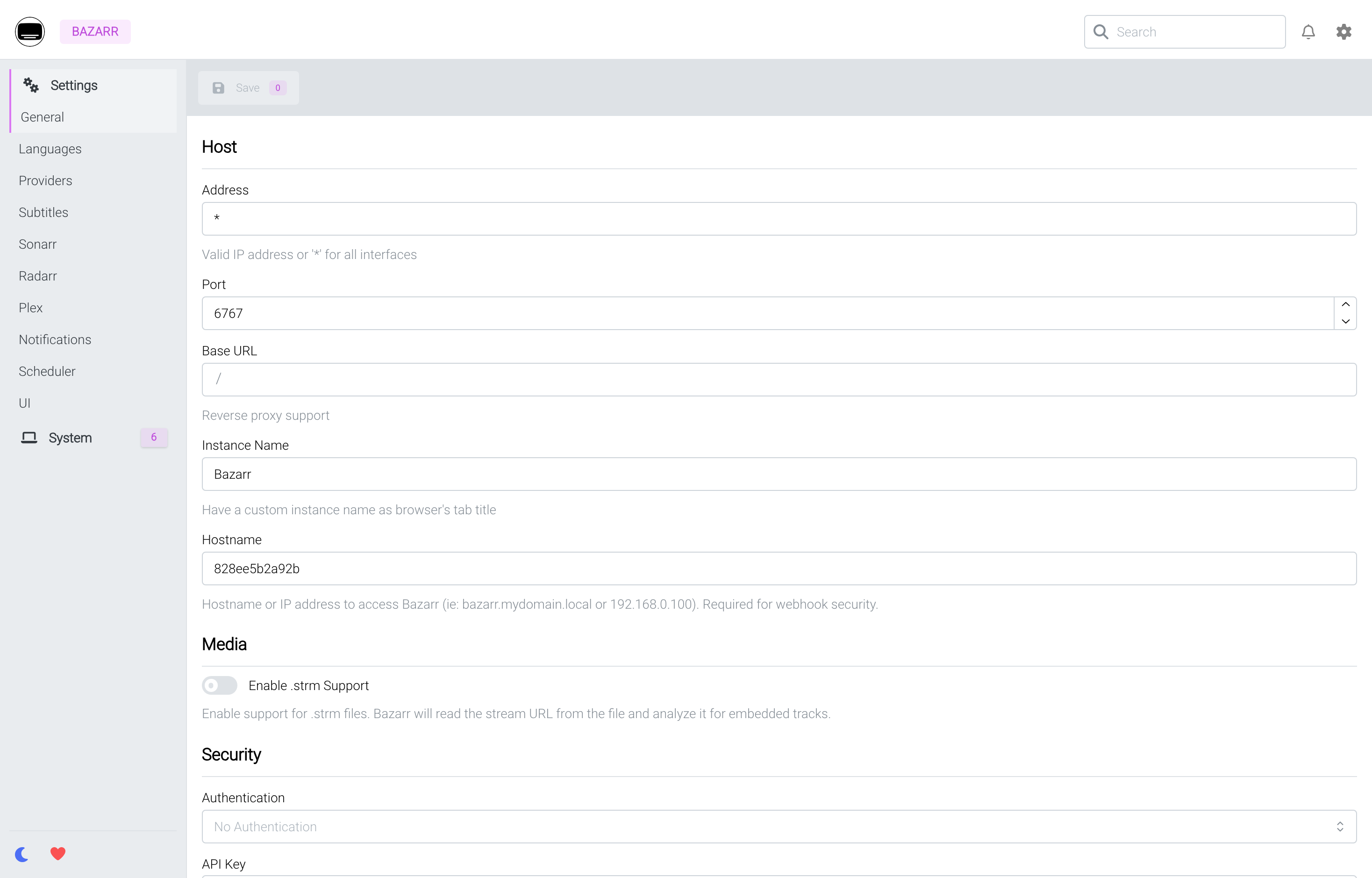
Task: Collapse the Settings sidebar section
Action: (93, 86)
